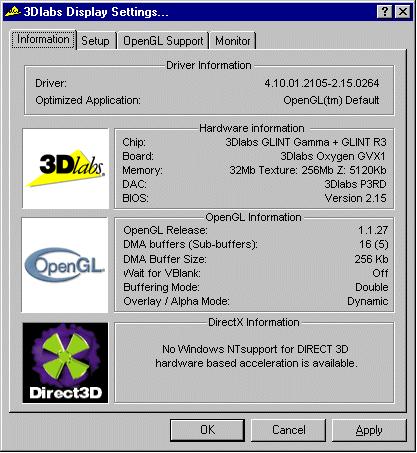This screenshot has height=453, width=417.
Task: Close the 3Dlabs Display Settings dialog
Action: (403, 12)
